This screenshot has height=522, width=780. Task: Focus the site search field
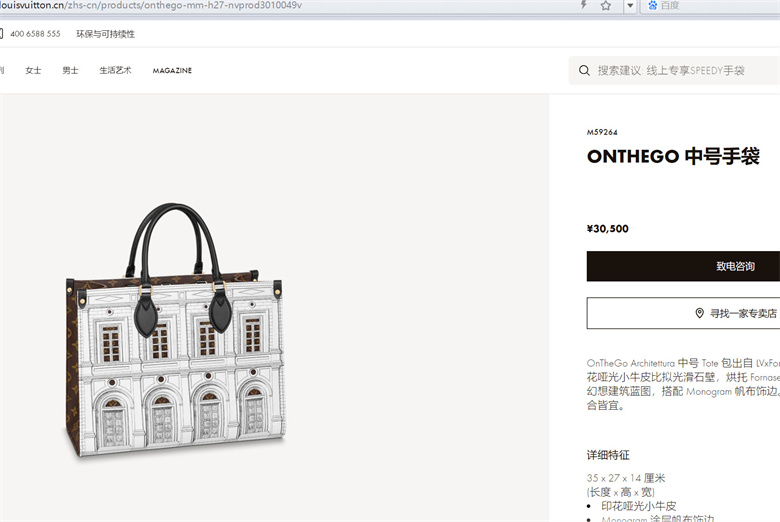coord(674,71)
